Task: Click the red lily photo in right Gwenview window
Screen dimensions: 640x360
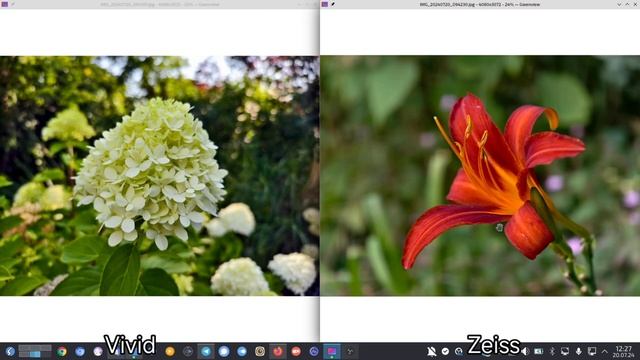Action: coord(480,176)
